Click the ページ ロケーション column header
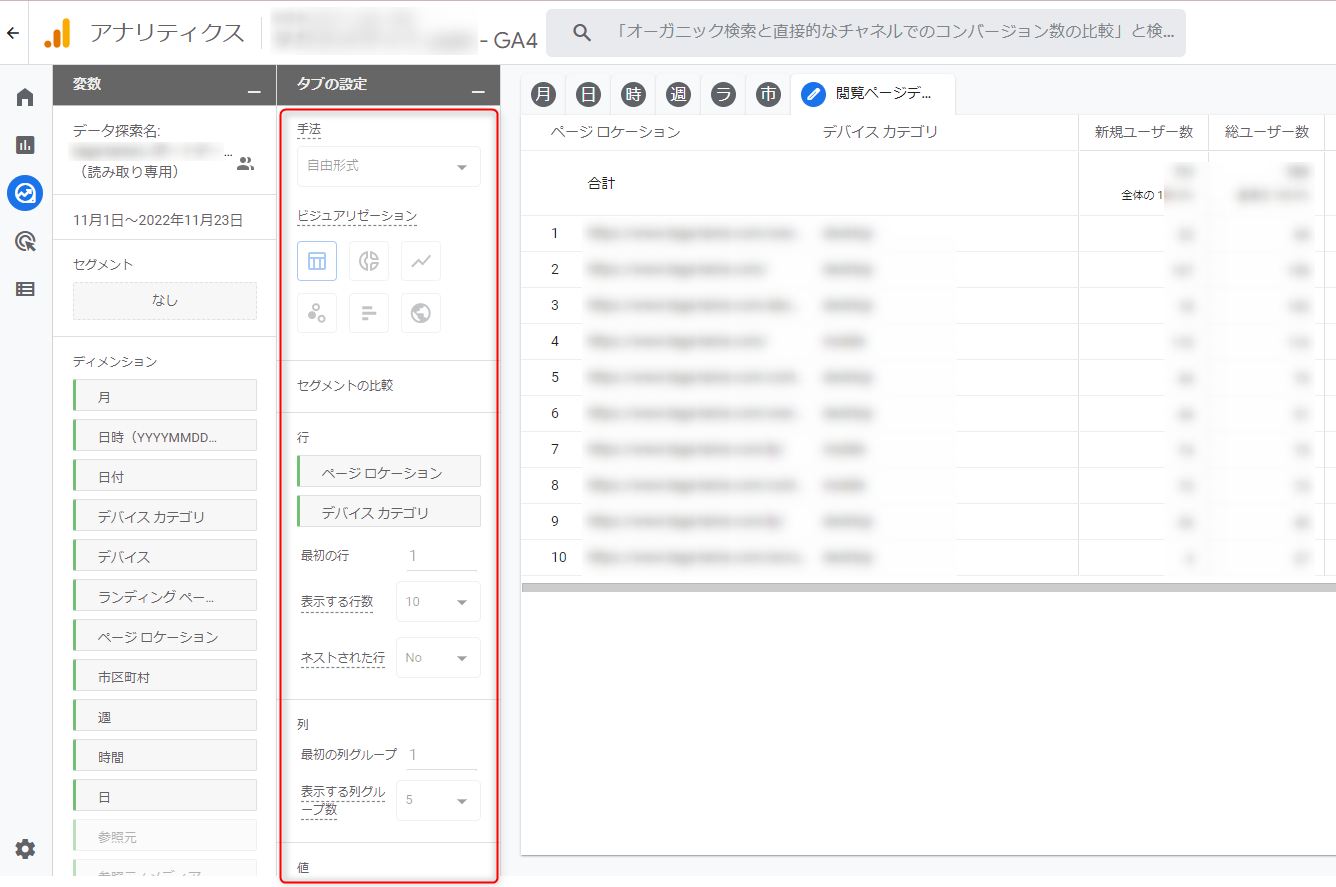This screenshot has height=887, width=1336. 615,131
